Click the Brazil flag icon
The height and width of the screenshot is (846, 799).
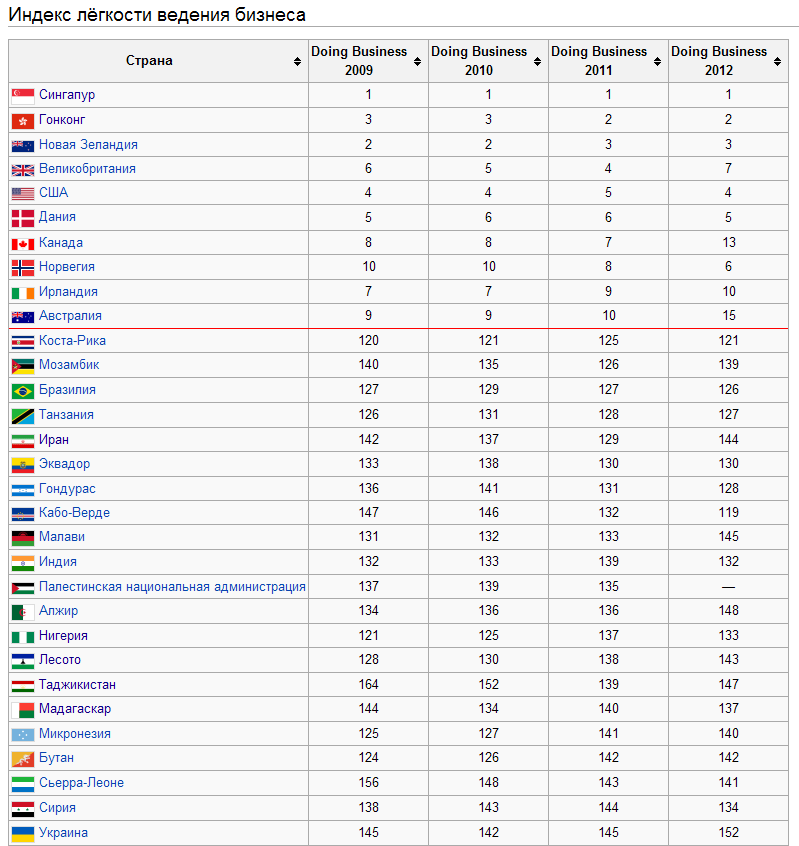(23, 391)
